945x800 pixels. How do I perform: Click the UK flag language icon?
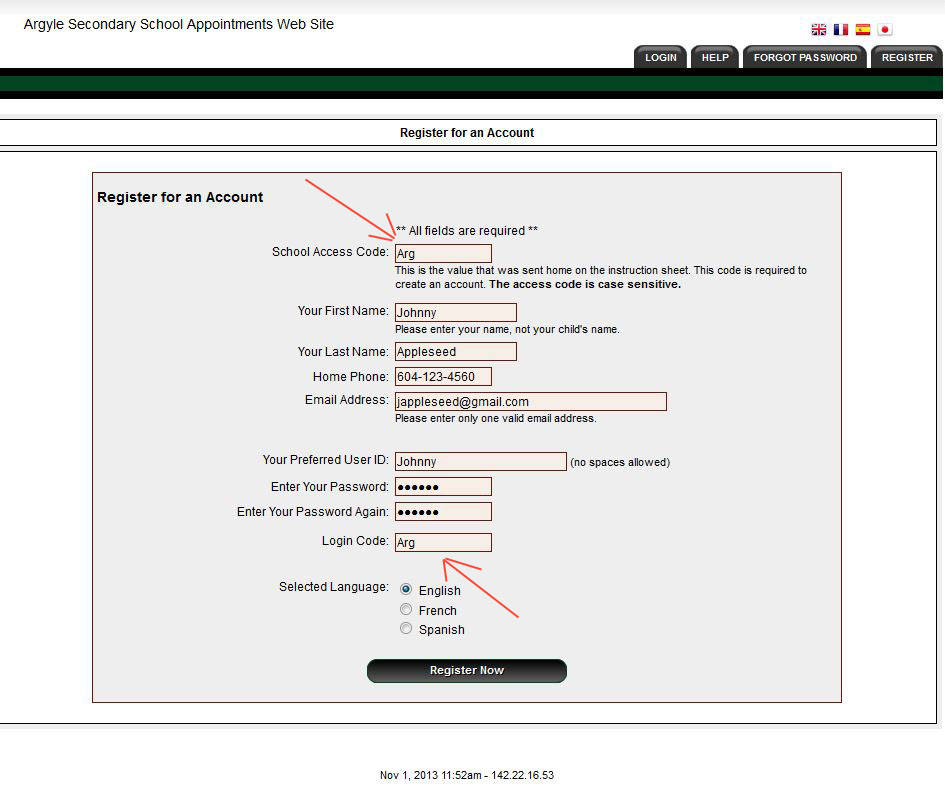coord(819,30)
